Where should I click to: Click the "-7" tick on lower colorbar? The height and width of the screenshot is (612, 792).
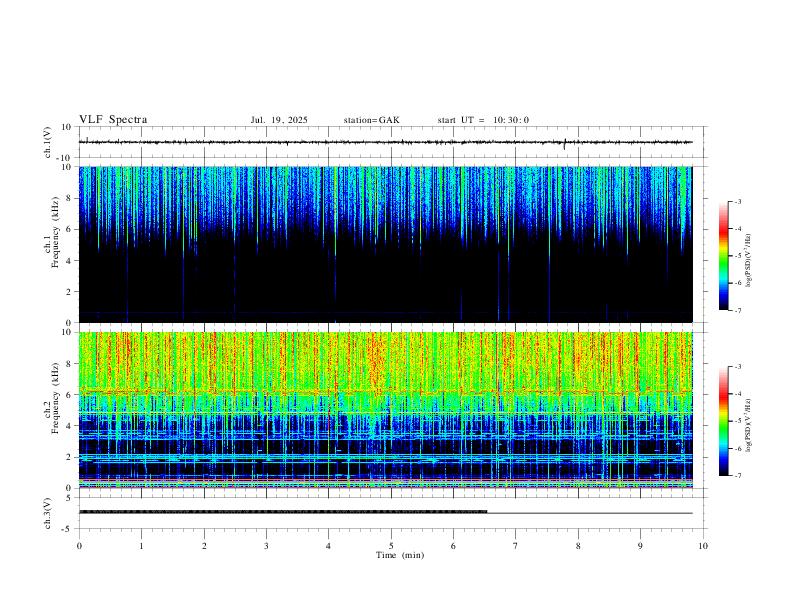pos(737,475)
